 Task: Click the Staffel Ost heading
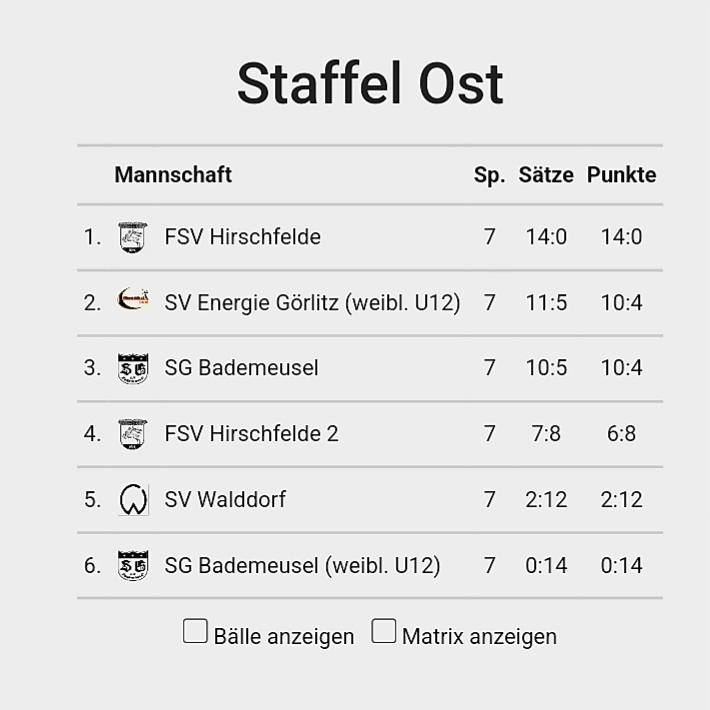point(369,83)
